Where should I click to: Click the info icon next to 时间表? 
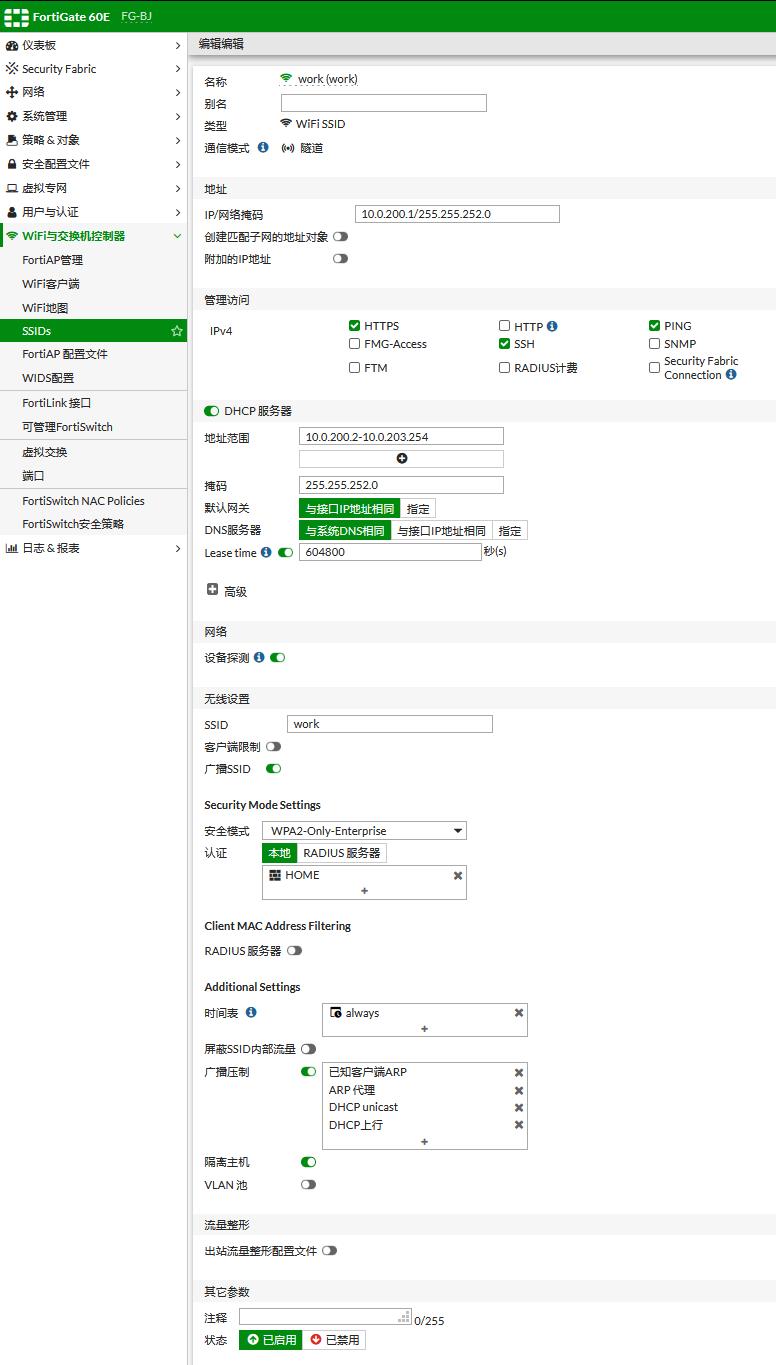click(x=251, y=1012)
